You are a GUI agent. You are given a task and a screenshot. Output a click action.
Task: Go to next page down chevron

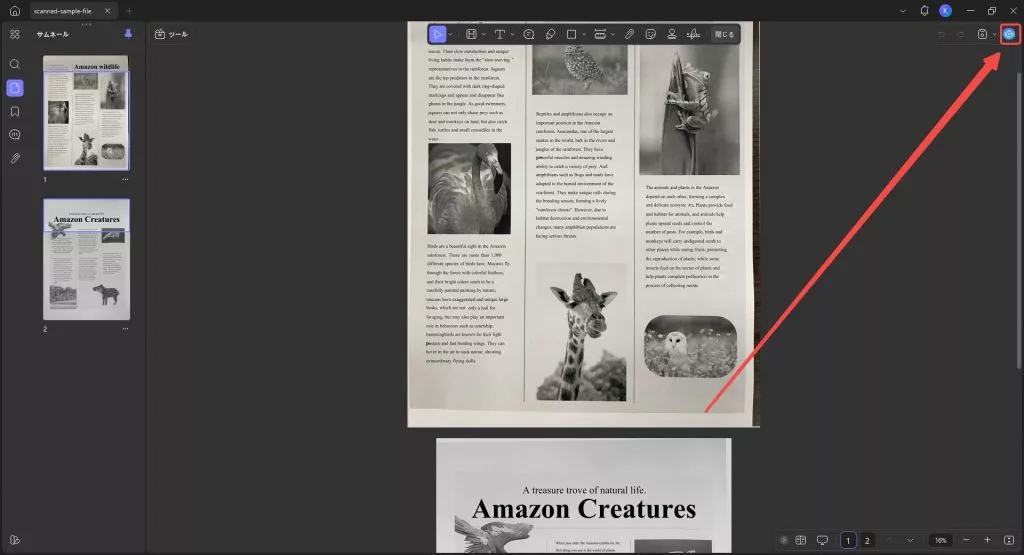(910, 540)
